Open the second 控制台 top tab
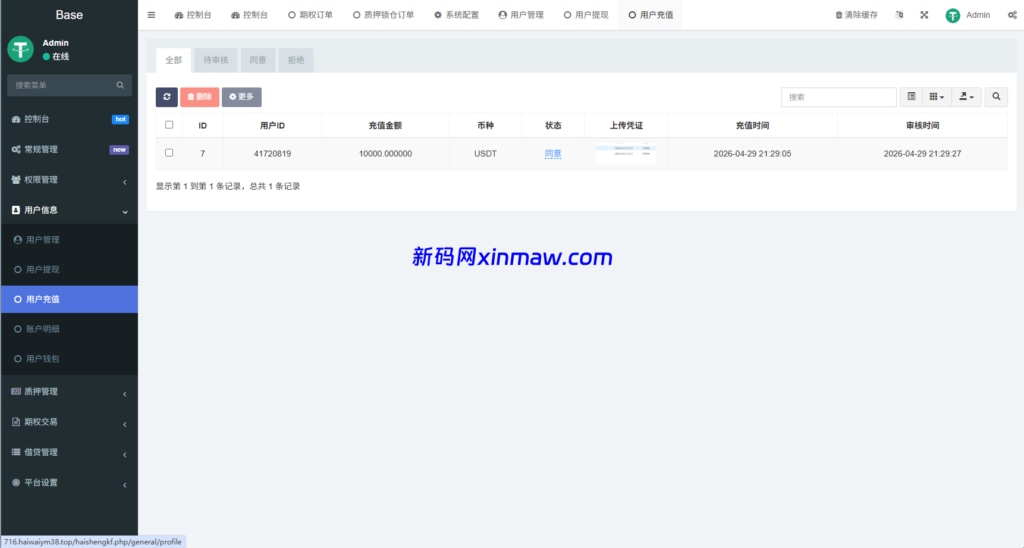Viewport: 1024px width, 548px height. 249,15
